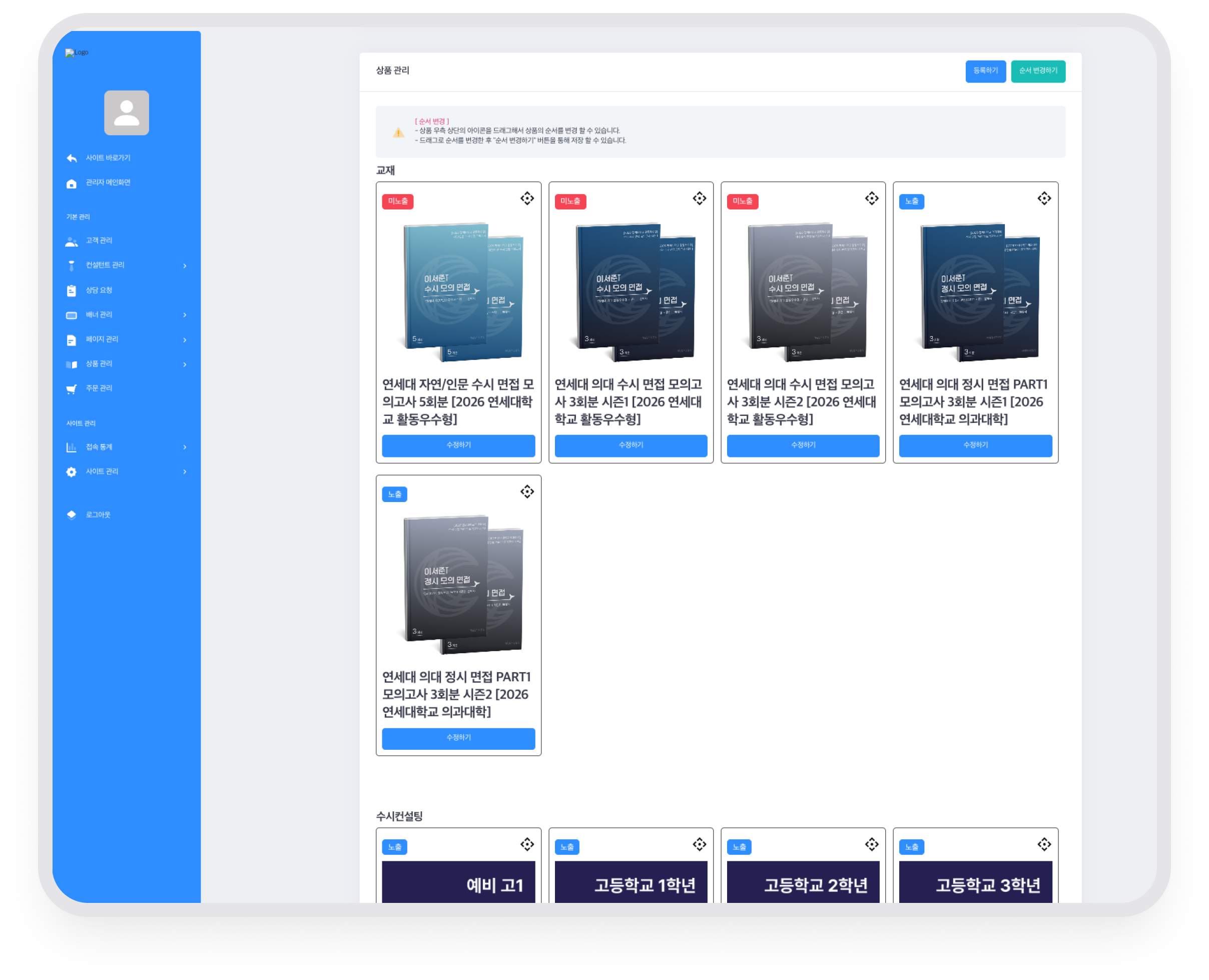The height and width of the screenshot is (980, 1209).
Task: Expand 컨설턴트 관리 using its chevron
Action: pos(185,266)
